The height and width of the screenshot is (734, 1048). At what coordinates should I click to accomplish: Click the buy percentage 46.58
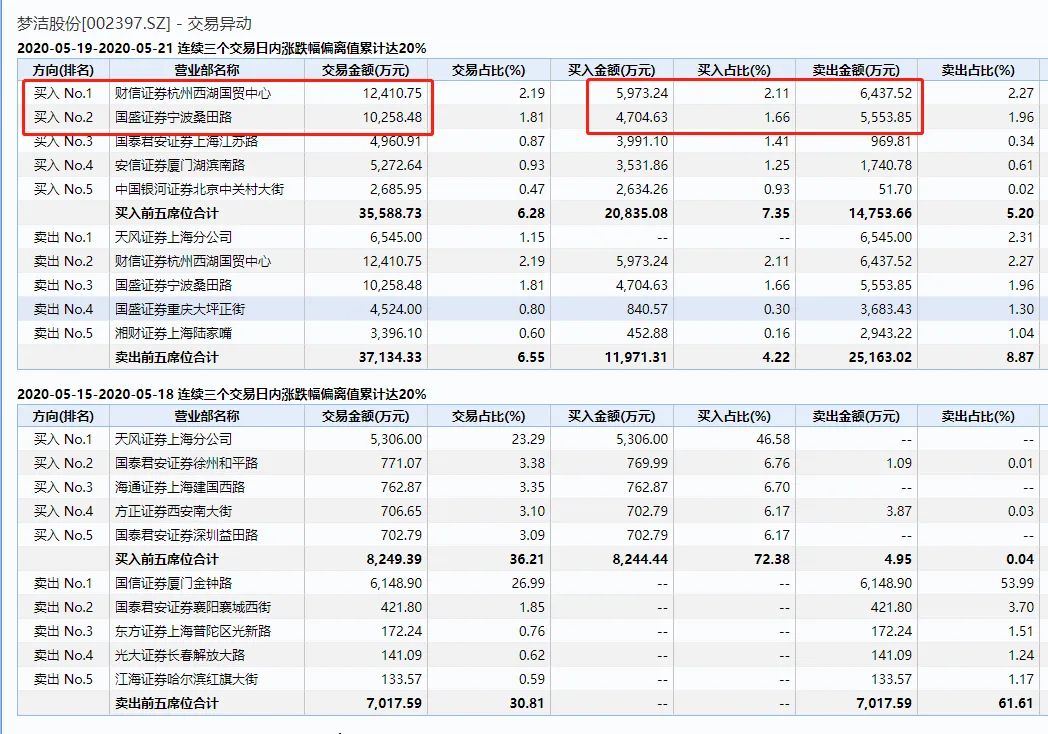coord(773,439)
